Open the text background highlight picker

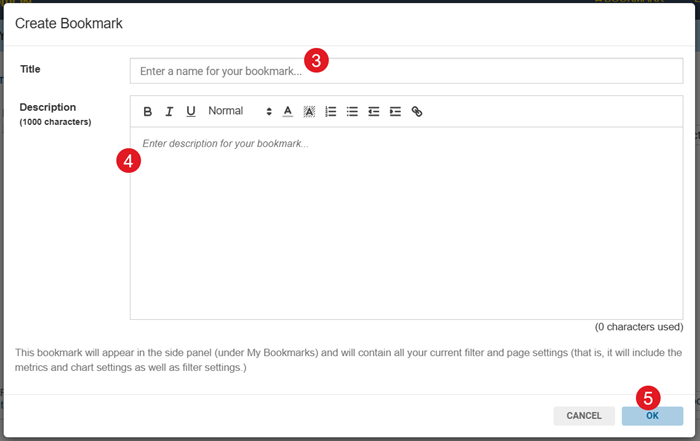[309, 111]
